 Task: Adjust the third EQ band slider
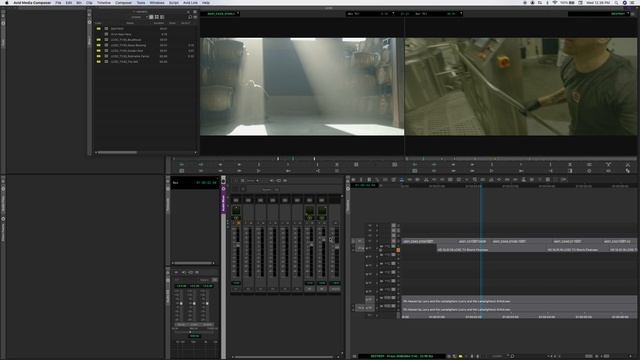click(x=207, y=303)
